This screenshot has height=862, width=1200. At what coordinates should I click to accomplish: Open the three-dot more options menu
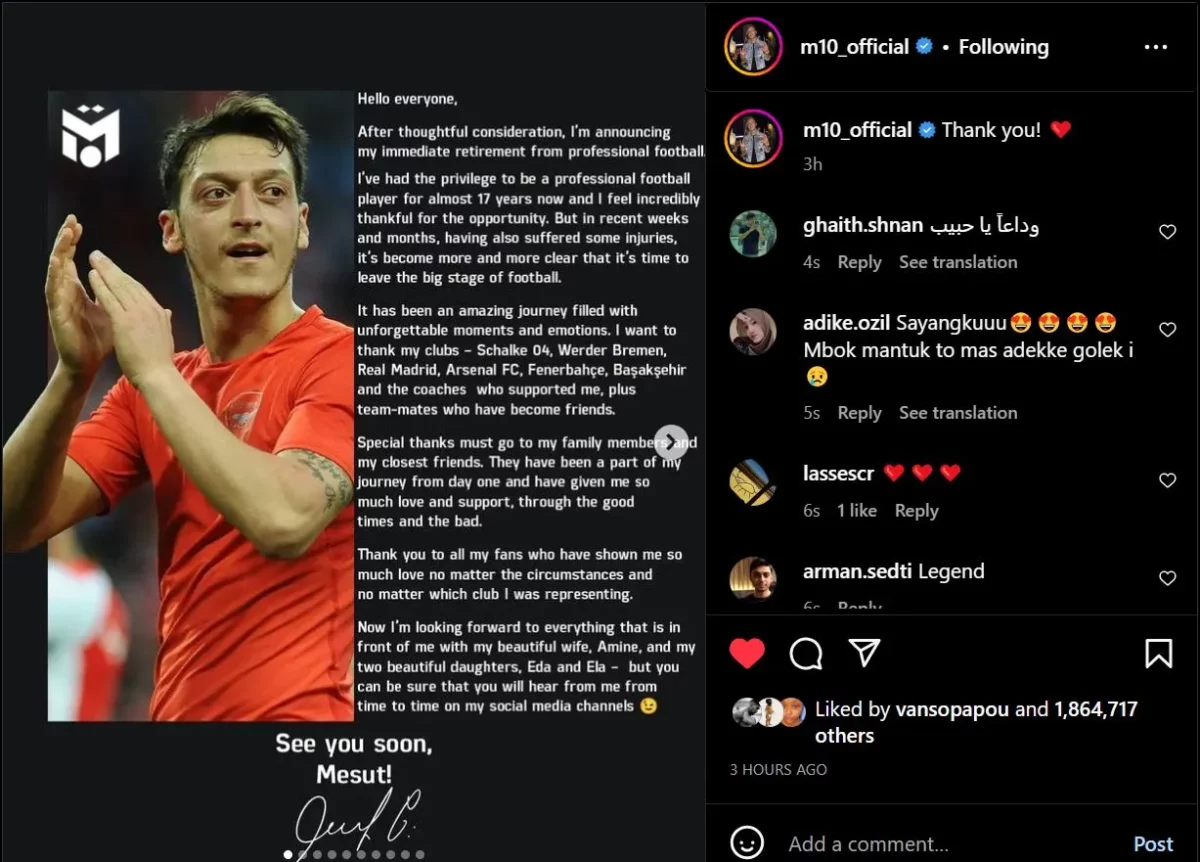[1155, 47]
